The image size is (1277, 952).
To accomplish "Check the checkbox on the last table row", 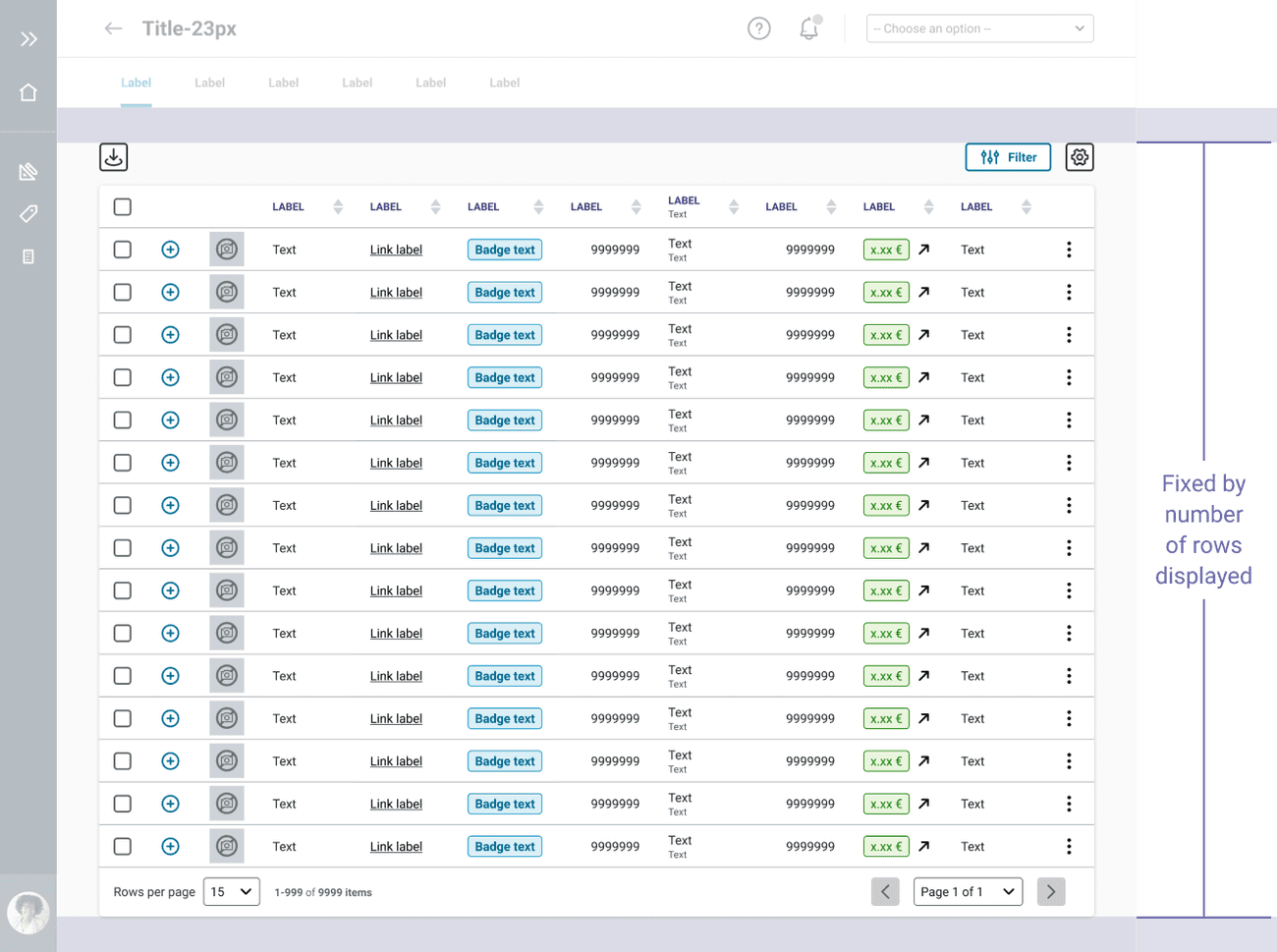I will (x=122, y=846).
